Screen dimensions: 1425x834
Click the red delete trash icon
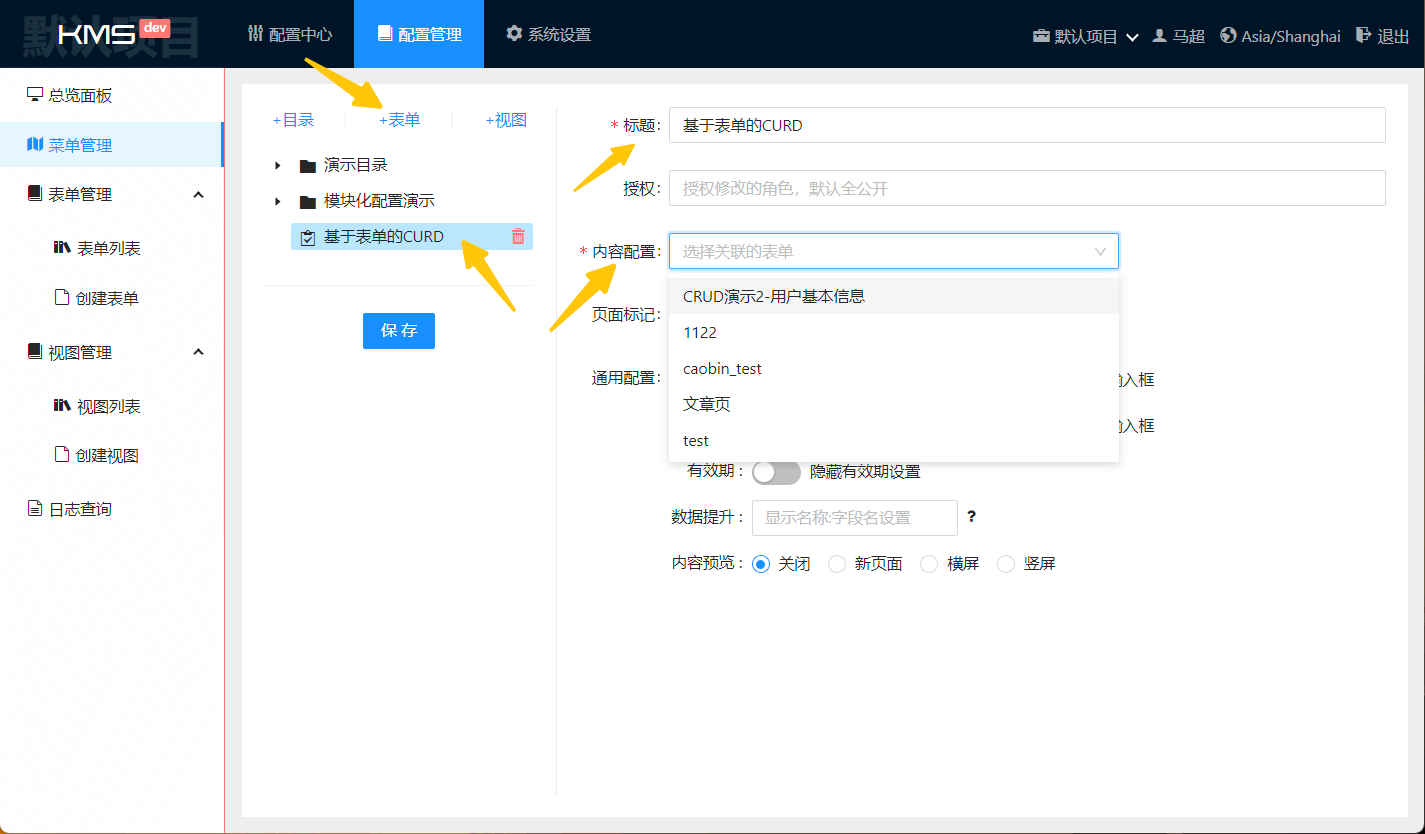tap(518, 237)
